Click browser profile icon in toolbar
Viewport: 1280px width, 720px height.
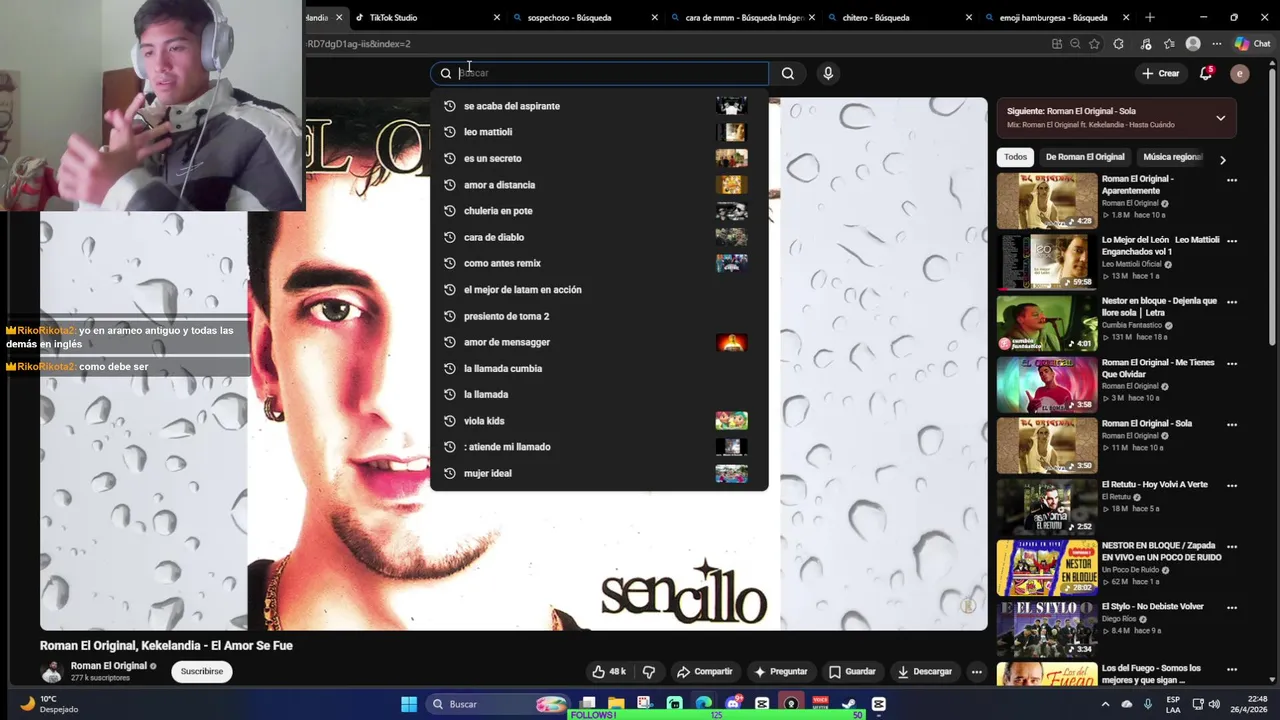pyautogui.click(x=1193, y=44)
